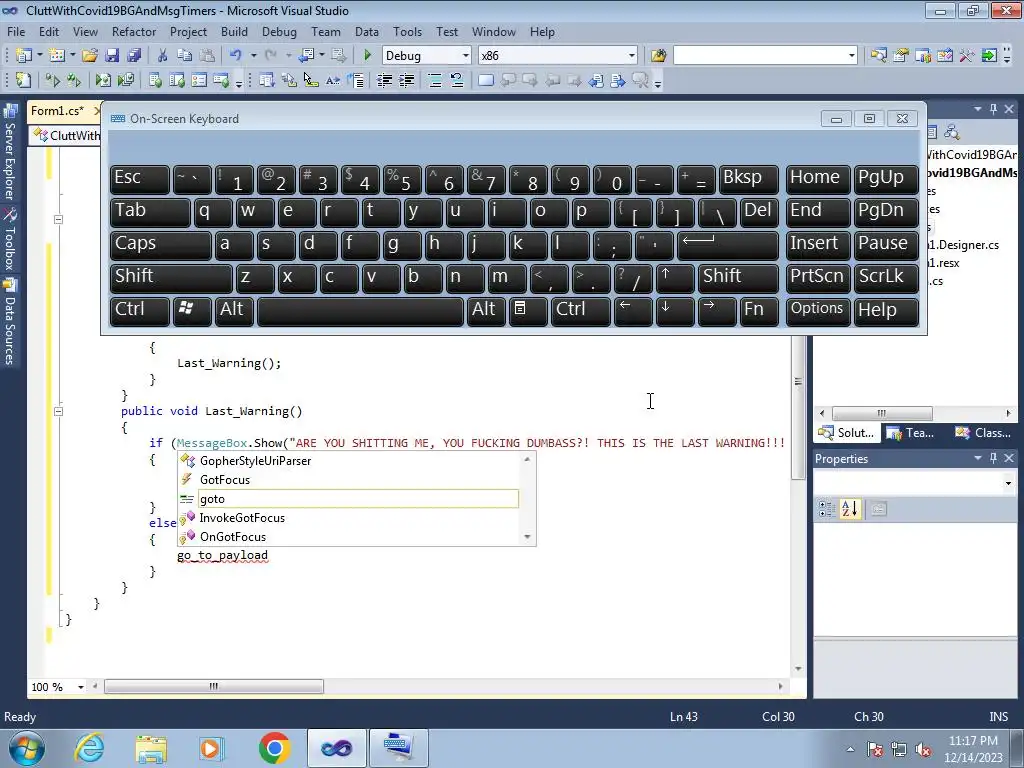The height and width of the screenshot is (768, 1024).
Task: Open the Properties Window toolbar icon
Action: 901,56
